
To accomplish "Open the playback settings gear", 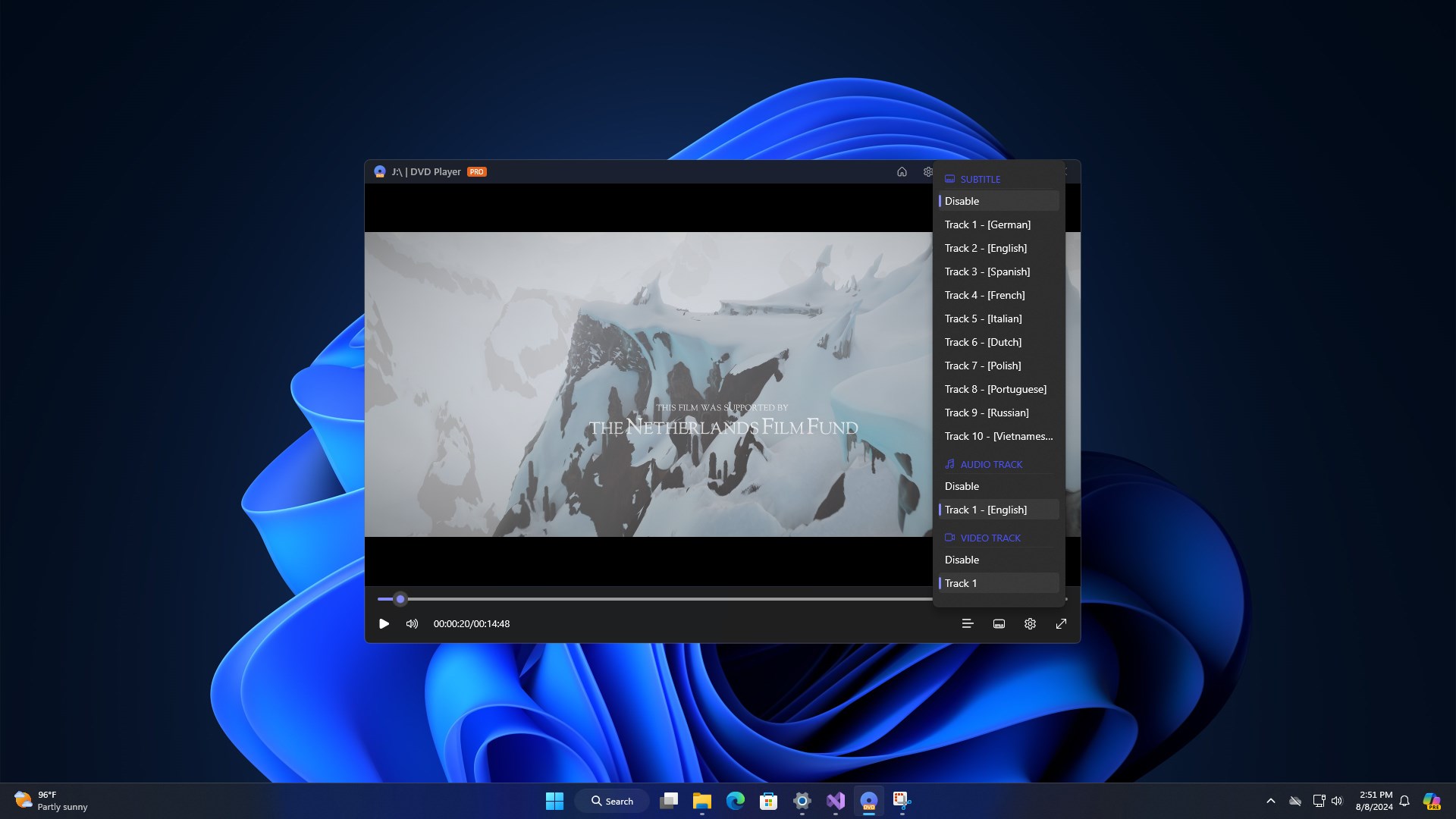I will point(1029,623).
